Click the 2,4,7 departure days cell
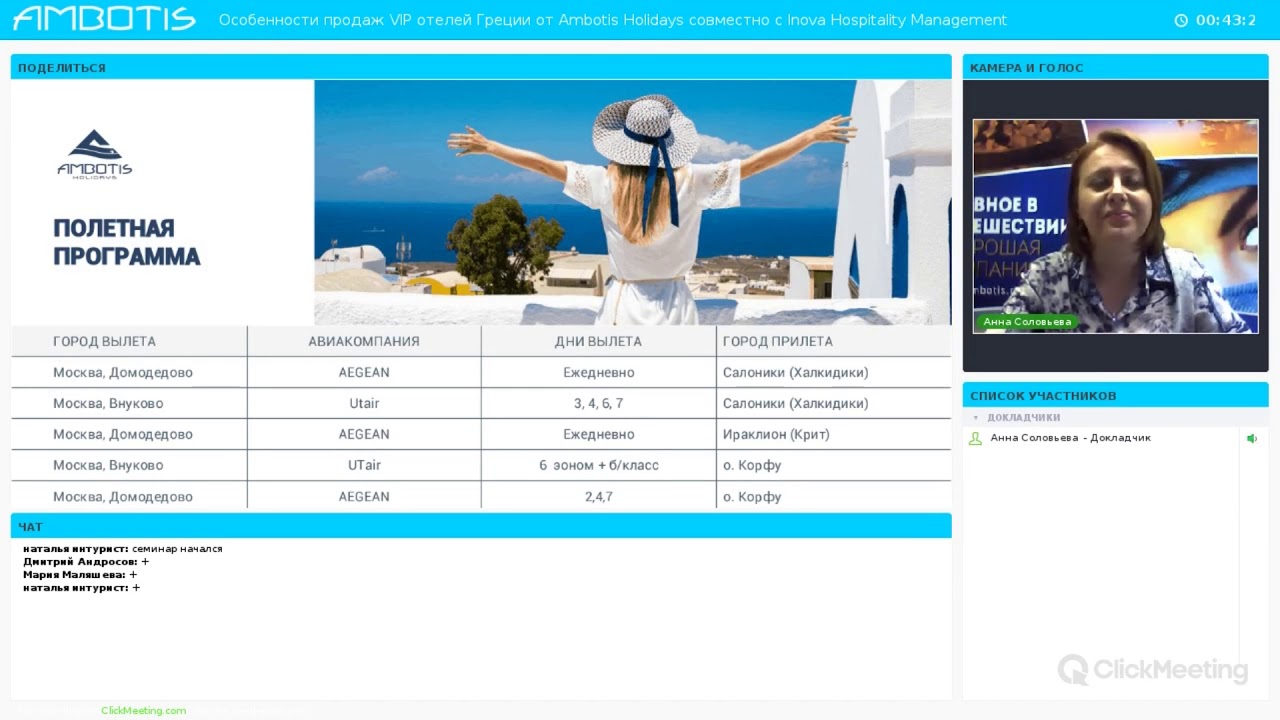The height and width of the screenshot is (720, 1280). pyautogui.click(x=598, y=496)
